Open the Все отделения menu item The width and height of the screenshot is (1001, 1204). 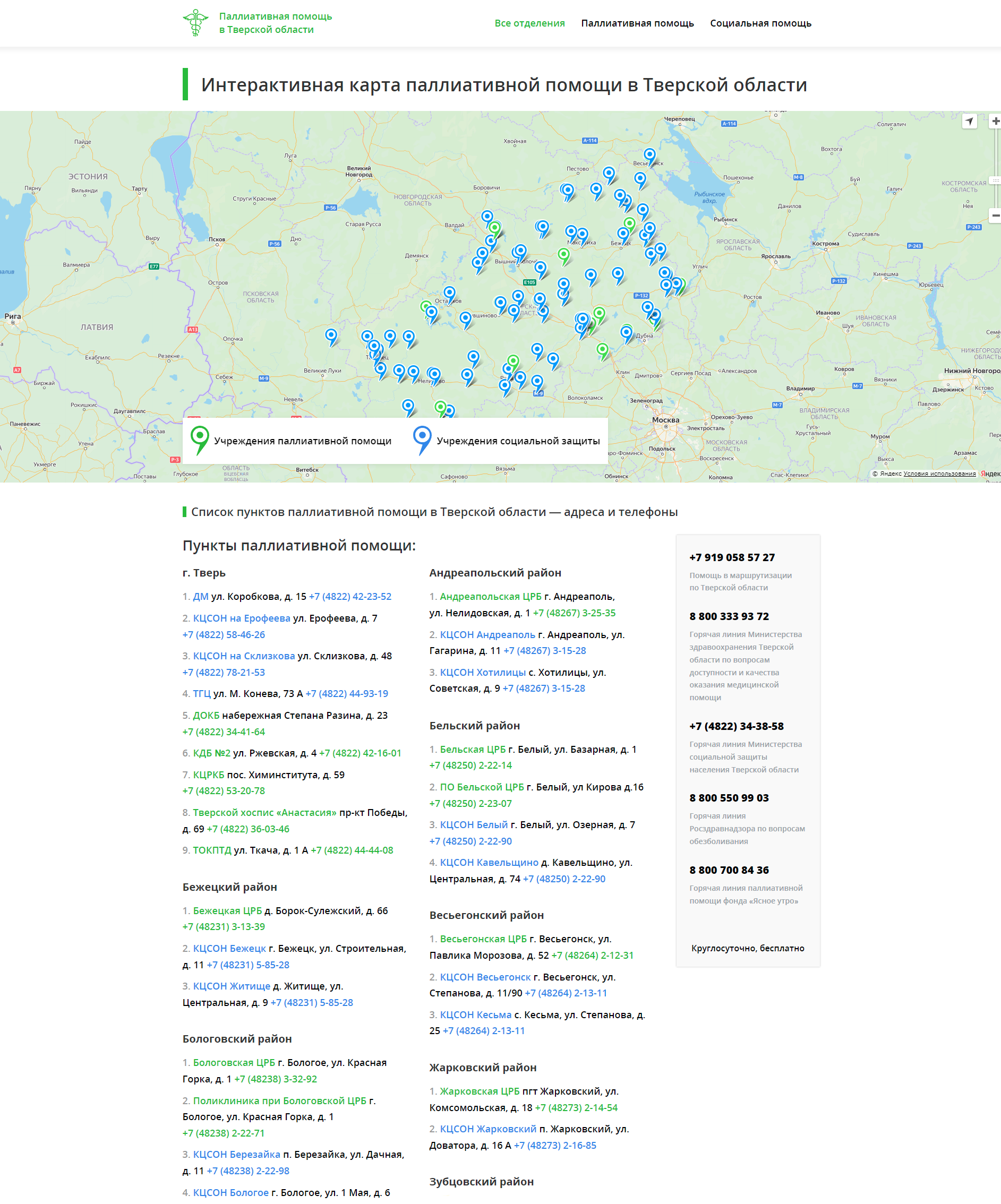[x=529, y=23]
